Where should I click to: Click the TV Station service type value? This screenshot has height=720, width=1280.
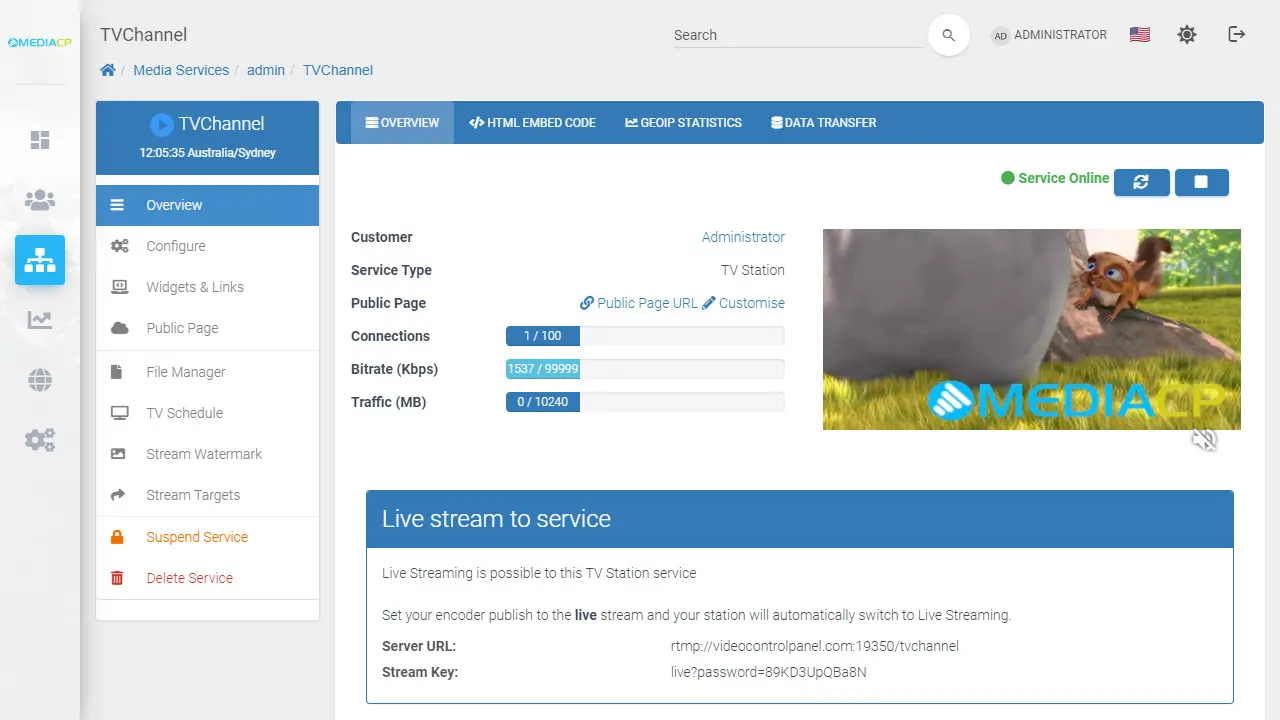pyautogui.click(x=753, y=270)
